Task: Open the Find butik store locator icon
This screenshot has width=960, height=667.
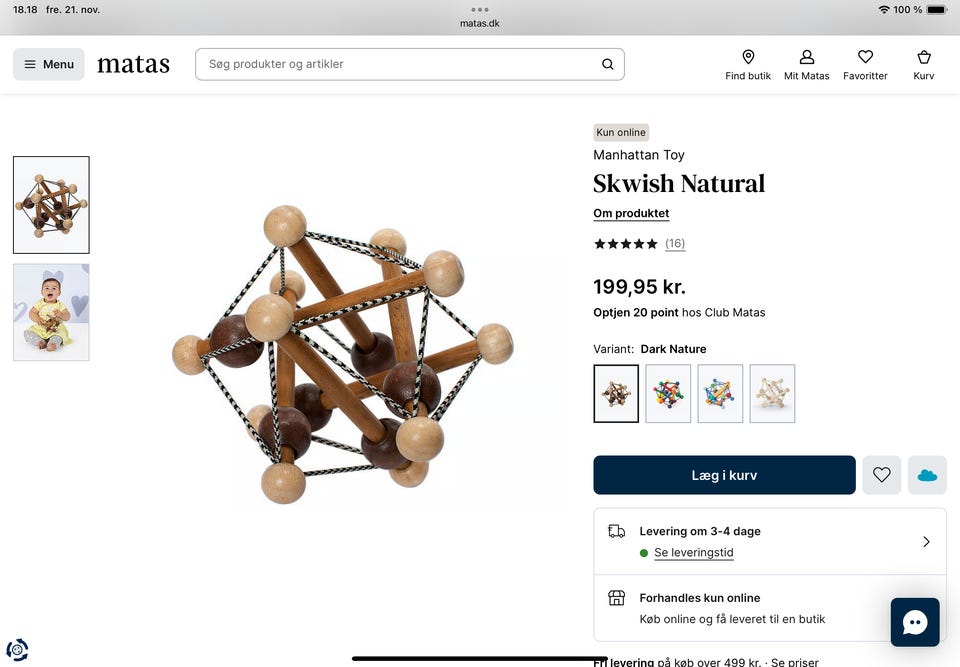Action: tap(748, 58)
